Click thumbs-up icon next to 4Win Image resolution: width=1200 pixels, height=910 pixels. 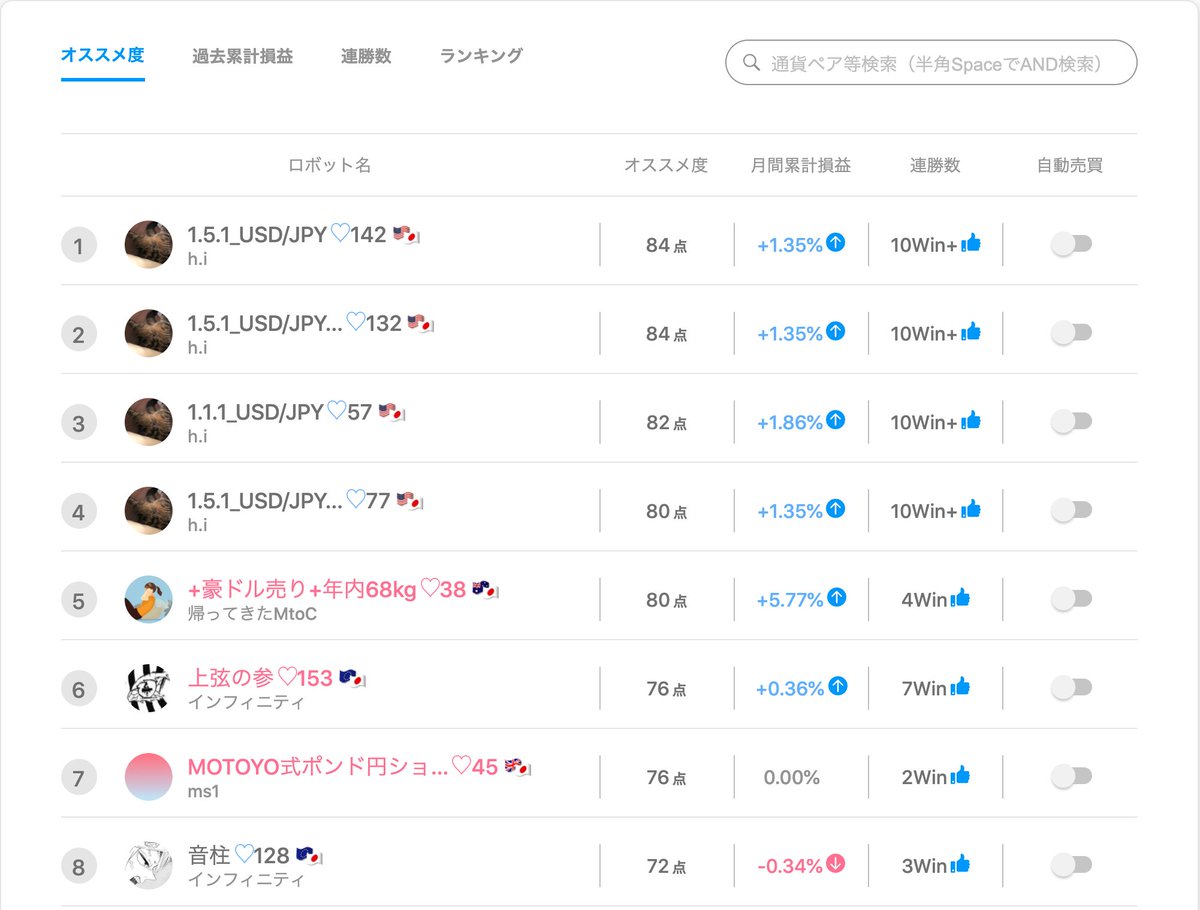point(960,598)
